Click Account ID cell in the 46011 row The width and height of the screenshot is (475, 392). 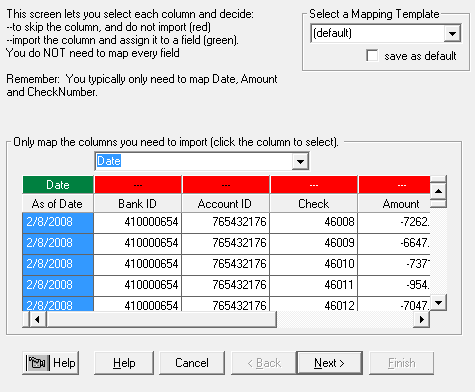point(226,285)
